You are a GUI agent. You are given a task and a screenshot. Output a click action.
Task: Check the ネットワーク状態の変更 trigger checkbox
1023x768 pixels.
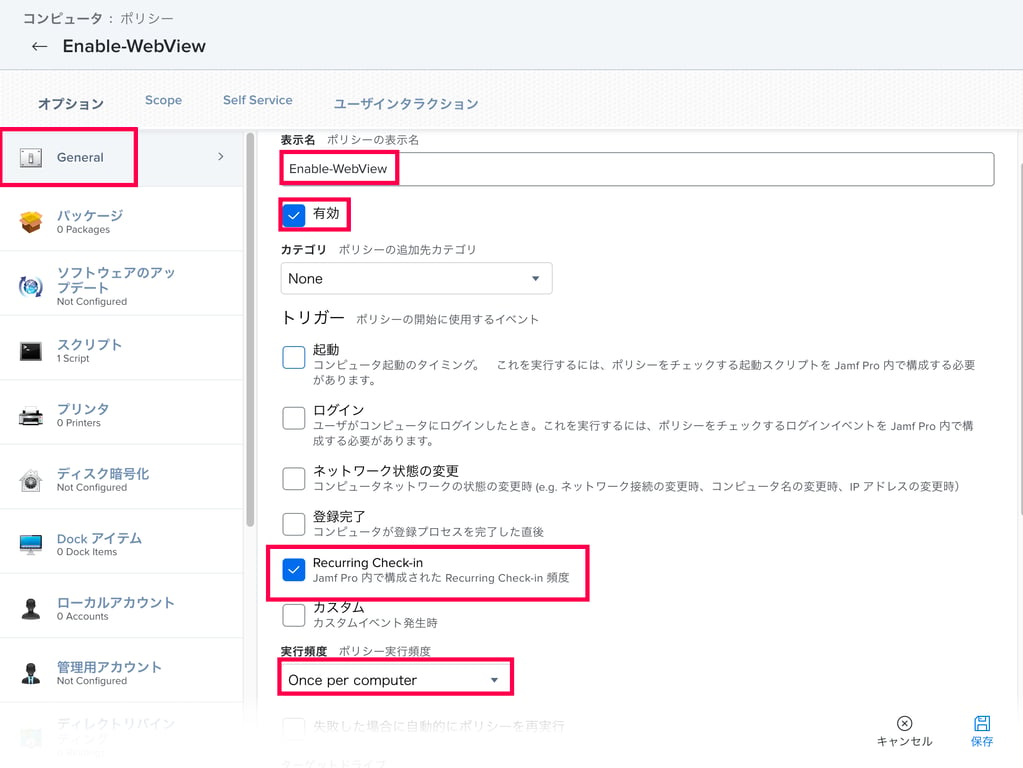tap(294, 478)
